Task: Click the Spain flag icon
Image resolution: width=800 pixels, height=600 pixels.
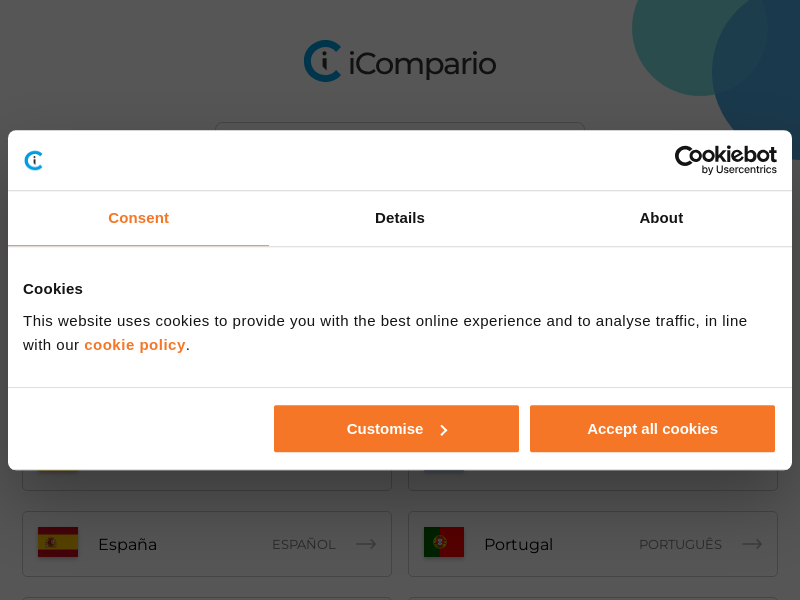Action: [x=58, y=542]
